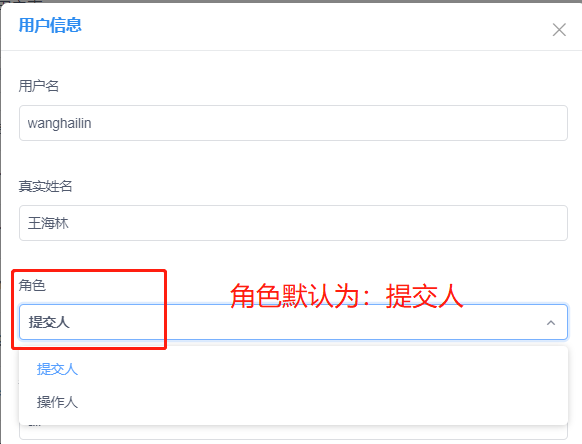Click the 用户名 field label
The image size is (582, 444).
pos(39,86)
